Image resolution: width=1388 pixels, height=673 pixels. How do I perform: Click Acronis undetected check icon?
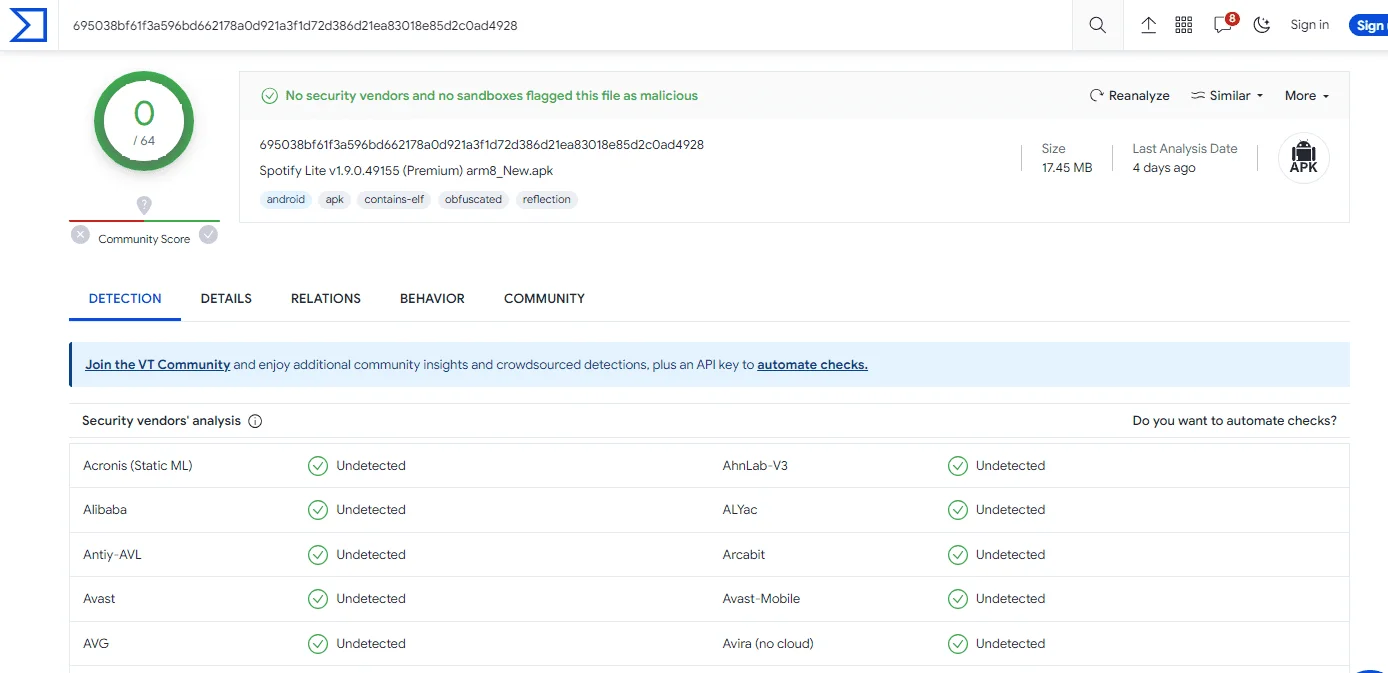318,466
